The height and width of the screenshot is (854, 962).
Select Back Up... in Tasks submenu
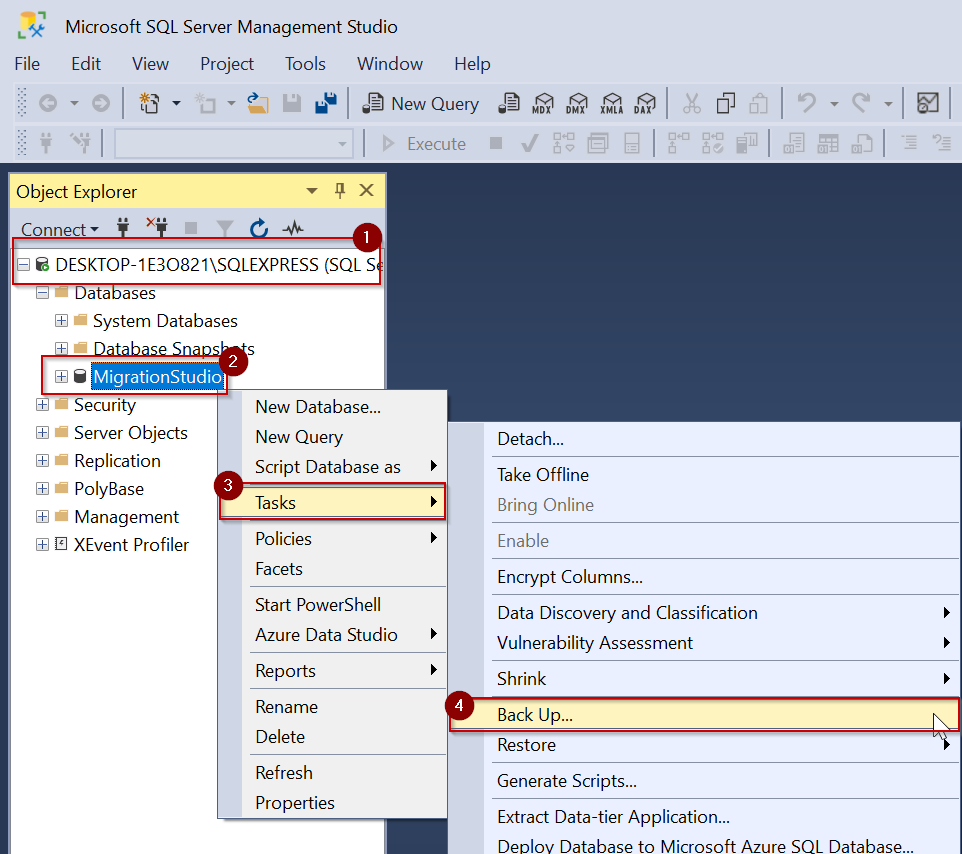tap(704, 715)
